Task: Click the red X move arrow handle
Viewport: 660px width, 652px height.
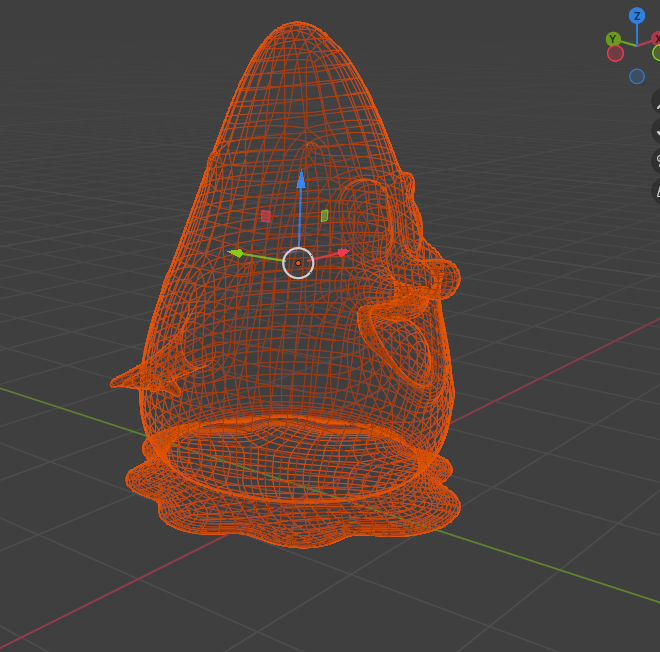Action: 343,253
